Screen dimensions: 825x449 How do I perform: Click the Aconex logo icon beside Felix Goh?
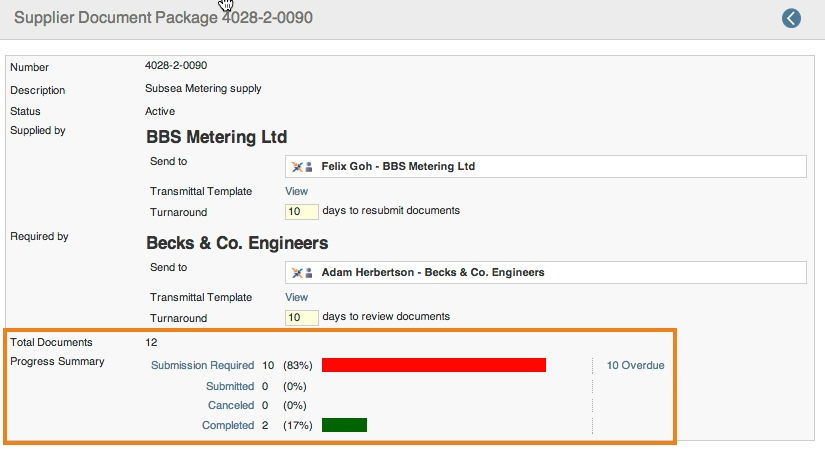coord(297,167)
